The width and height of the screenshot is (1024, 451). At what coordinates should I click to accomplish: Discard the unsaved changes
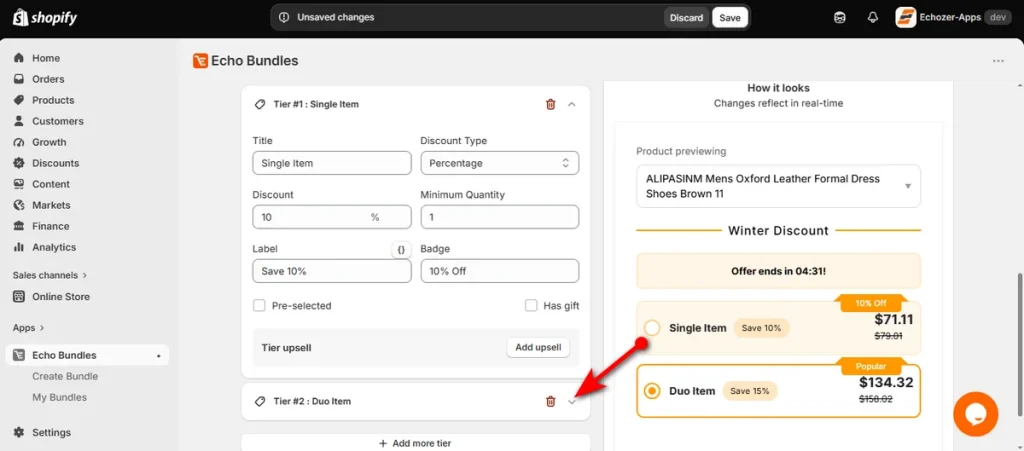[686, 18]
